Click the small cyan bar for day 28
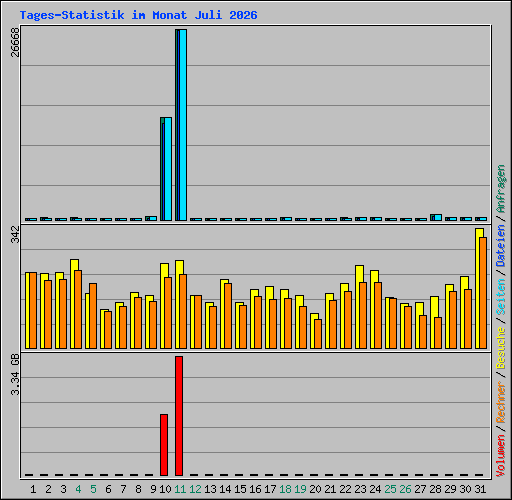 438,218
